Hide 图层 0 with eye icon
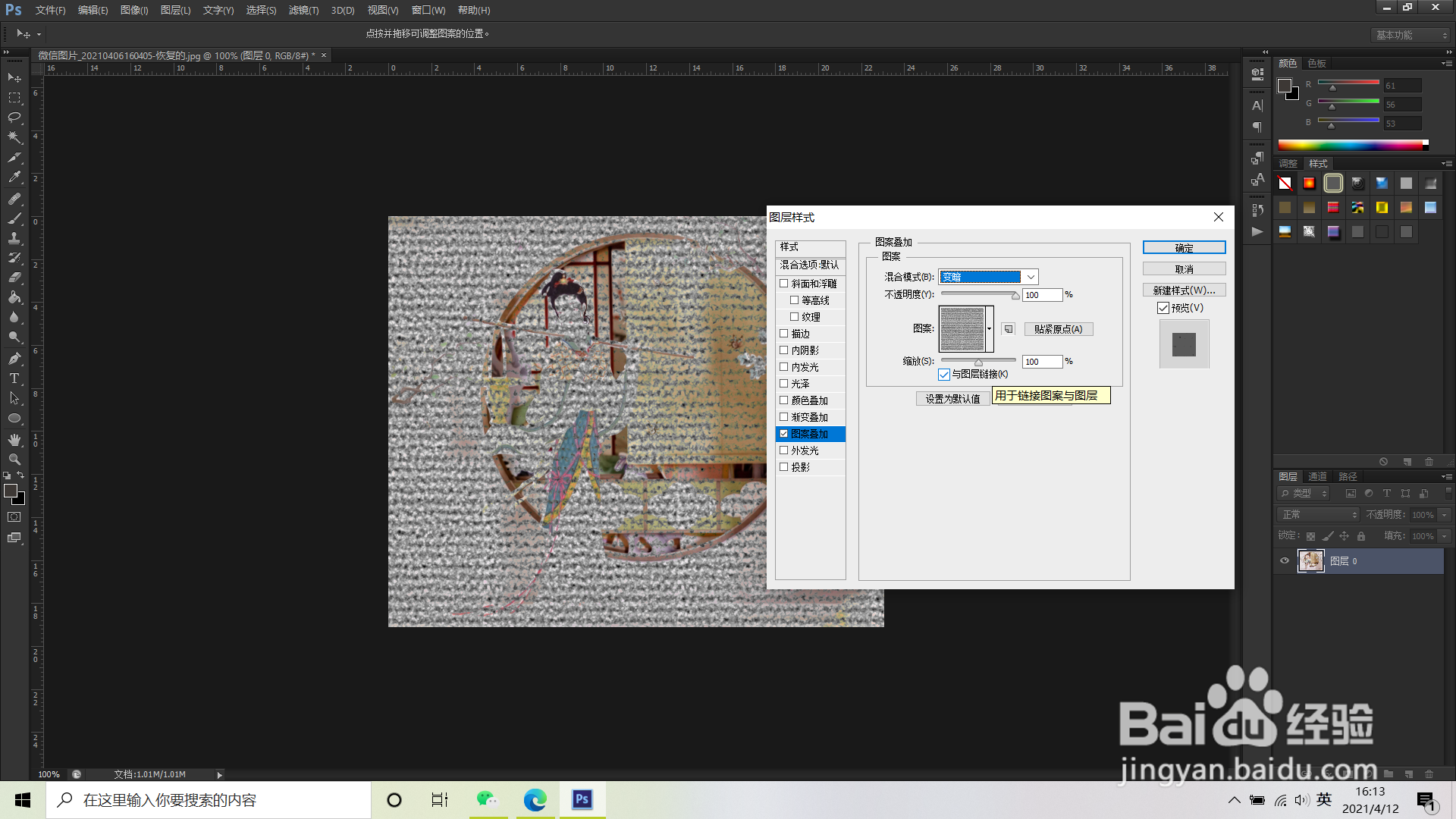The width and height of the screenshot is (1456, 819). click(x=1285, y=561)
